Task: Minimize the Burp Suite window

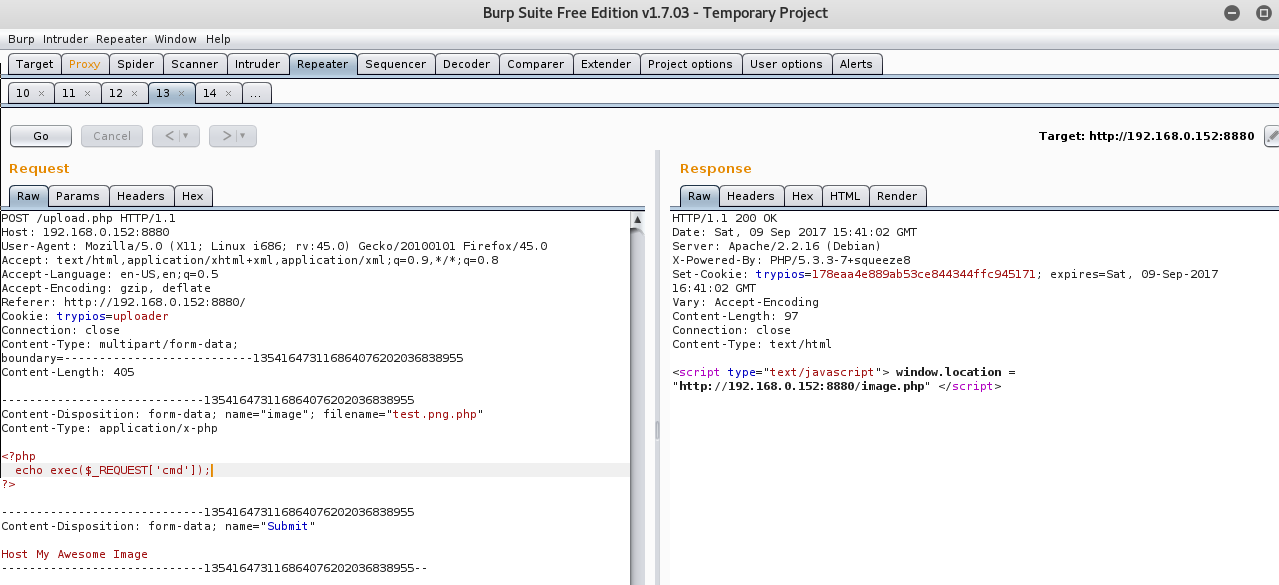Action: pyautogui.click(x=1233, y=13)
